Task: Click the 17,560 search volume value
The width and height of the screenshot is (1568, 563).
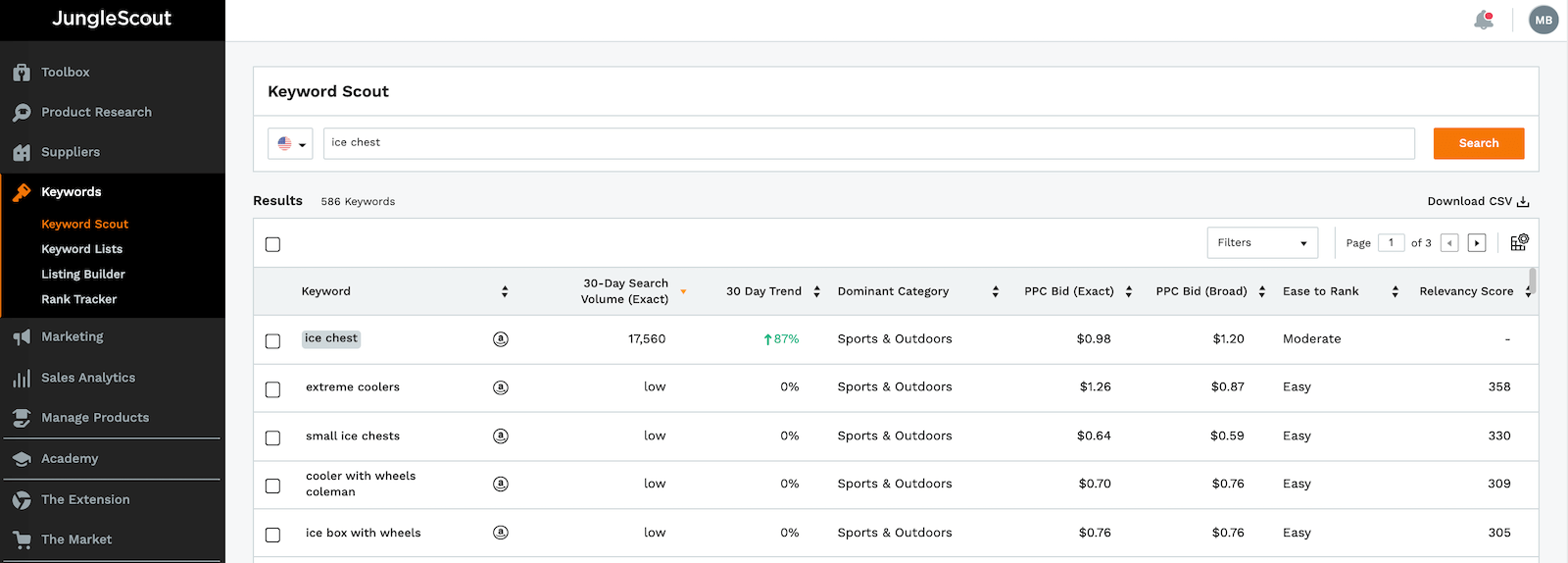Action: [x=647, y=339]
